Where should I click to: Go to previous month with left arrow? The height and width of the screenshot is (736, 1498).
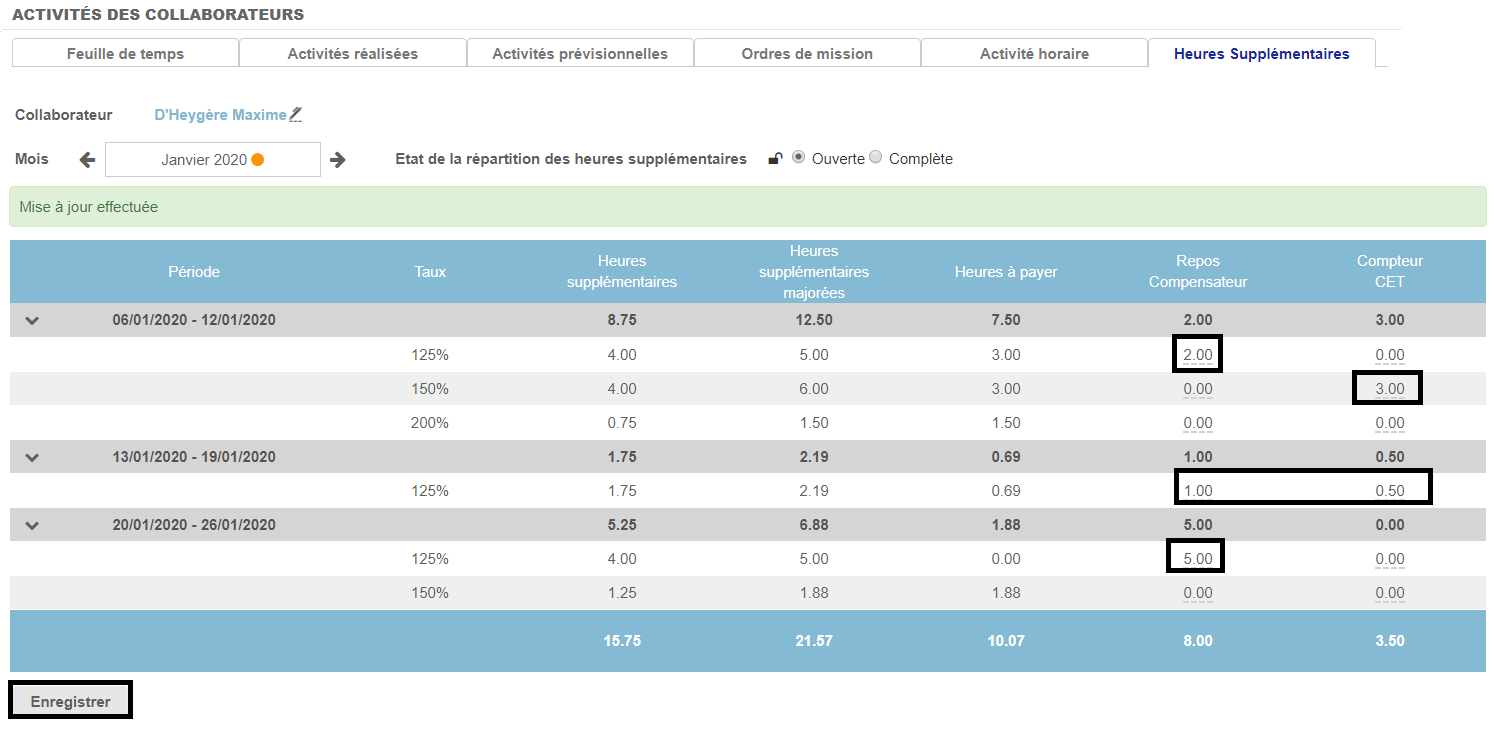point(87,160)
